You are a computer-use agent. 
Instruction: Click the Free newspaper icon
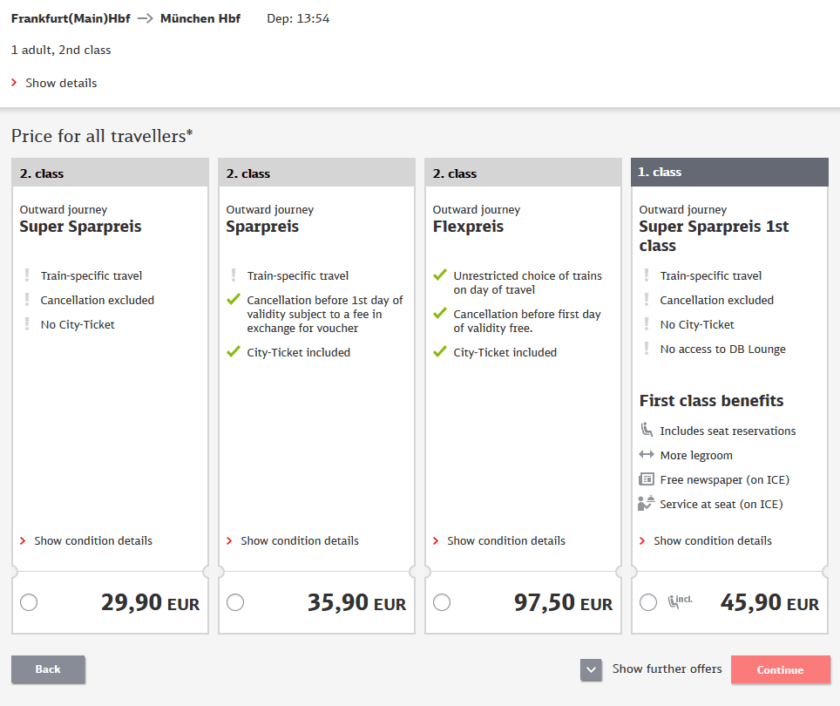tap(646, 480)
